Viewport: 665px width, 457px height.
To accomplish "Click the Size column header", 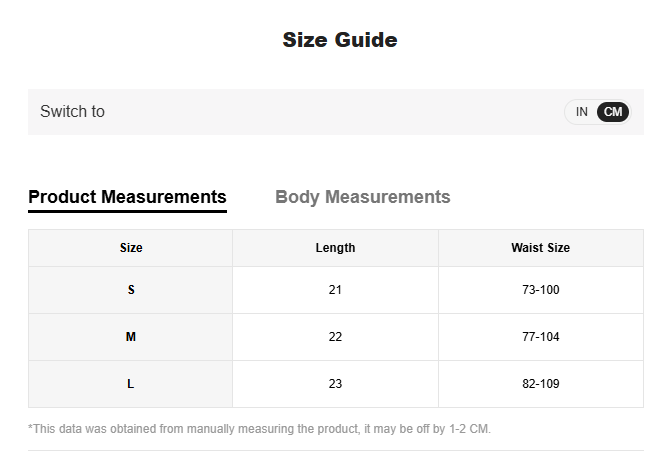I will 131,248.
